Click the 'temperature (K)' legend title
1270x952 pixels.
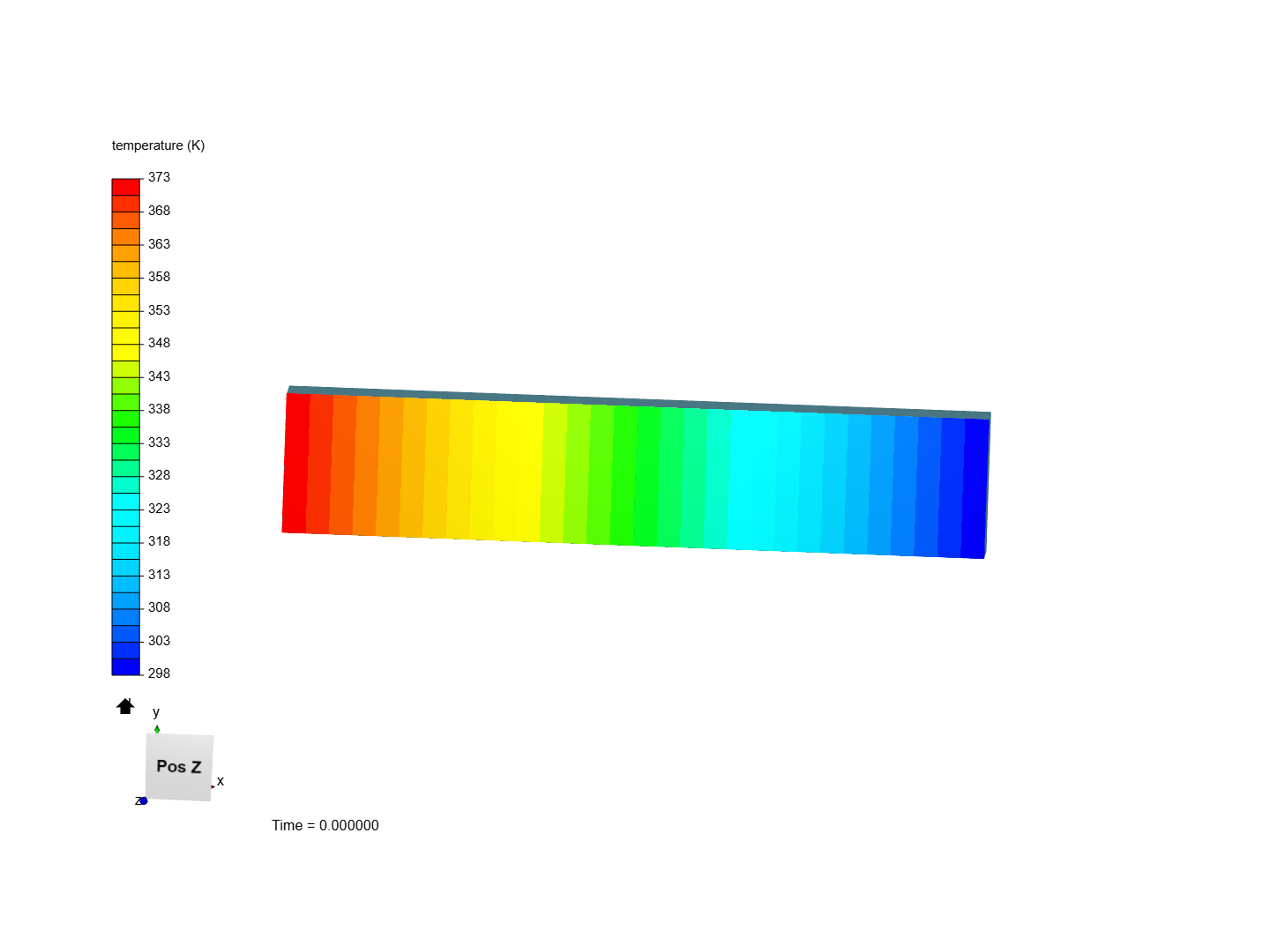tap(158, 145)
